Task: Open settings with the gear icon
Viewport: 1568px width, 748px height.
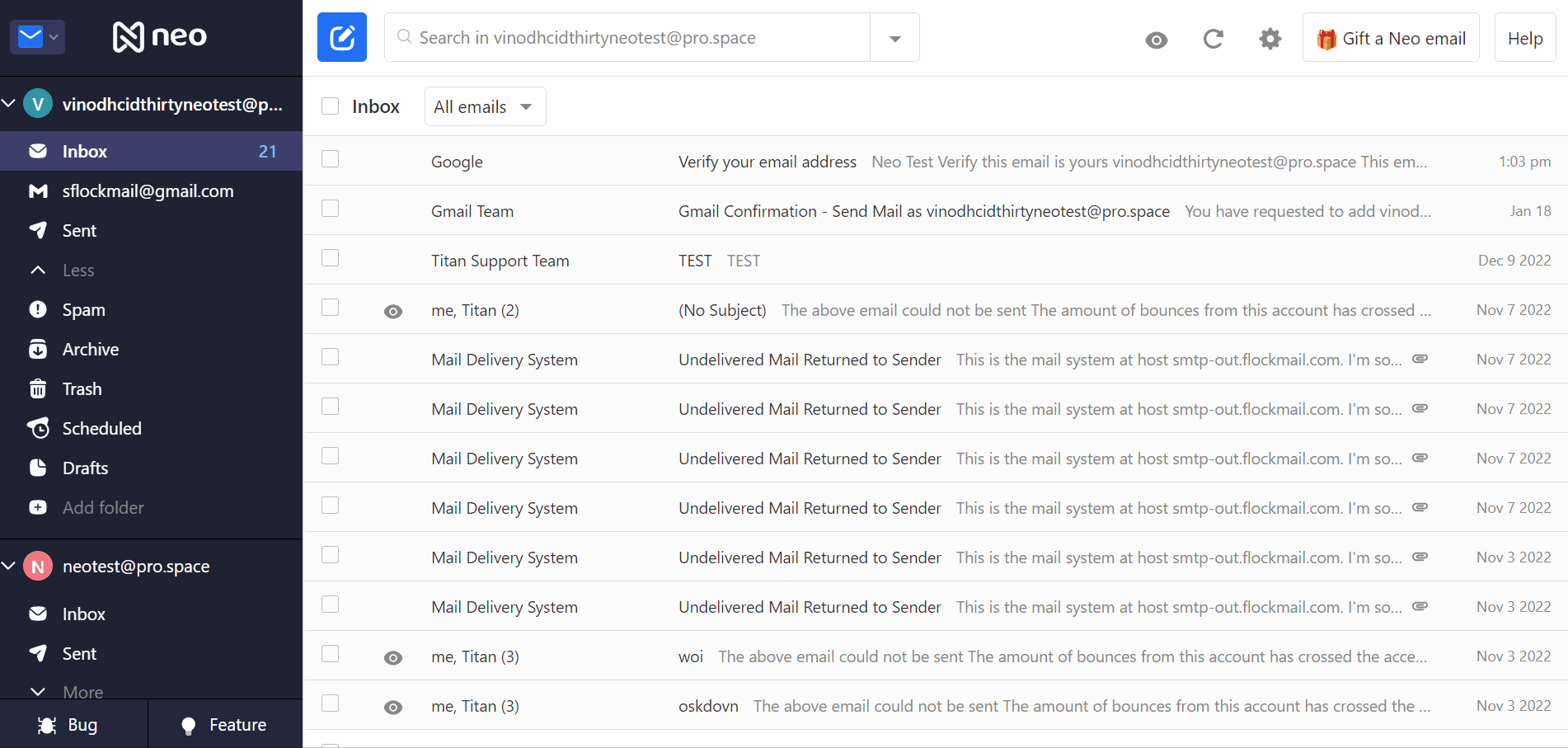Action: pyautogui.click(x=1270, y=39)
